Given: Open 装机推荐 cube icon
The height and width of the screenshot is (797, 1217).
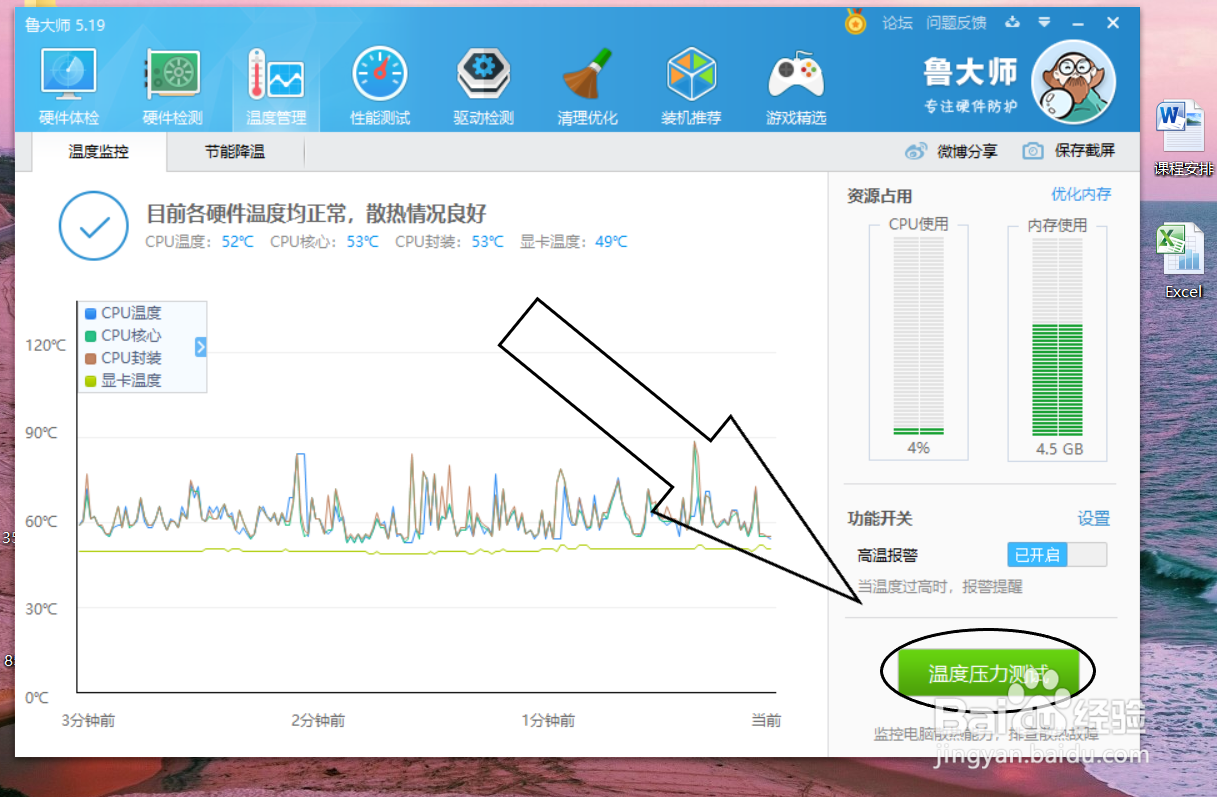Looking at the screenshot, I should point(691,75).
